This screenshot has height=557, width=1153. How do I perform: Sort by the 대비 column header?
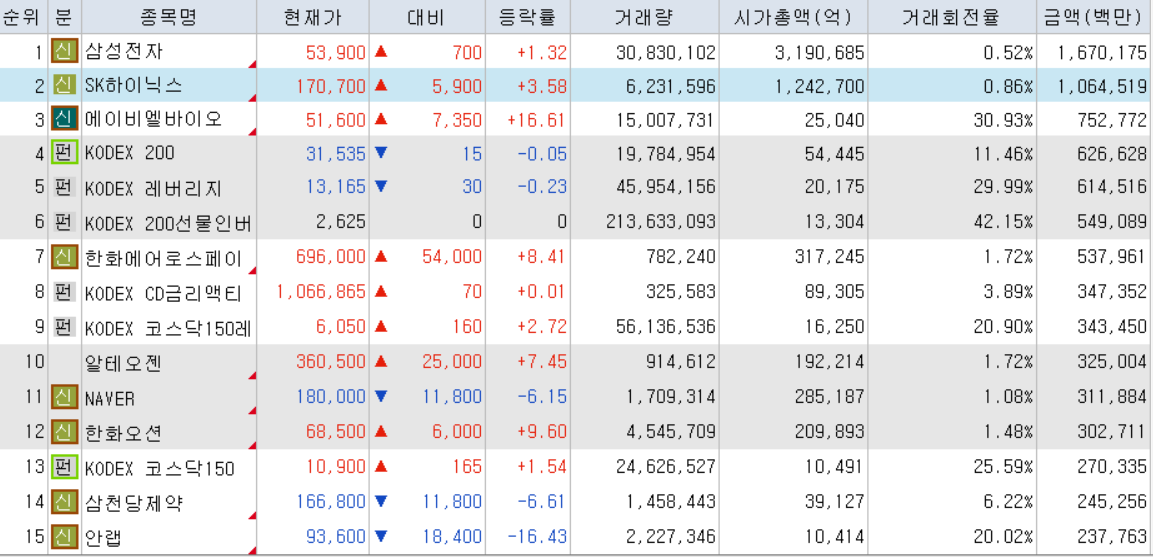tap(427, 17)
